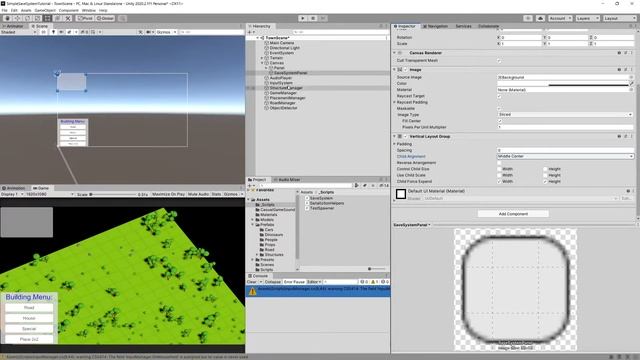640x360 pixels.
Task: Switch to the Navigation tab
Action: coord(435,26)
